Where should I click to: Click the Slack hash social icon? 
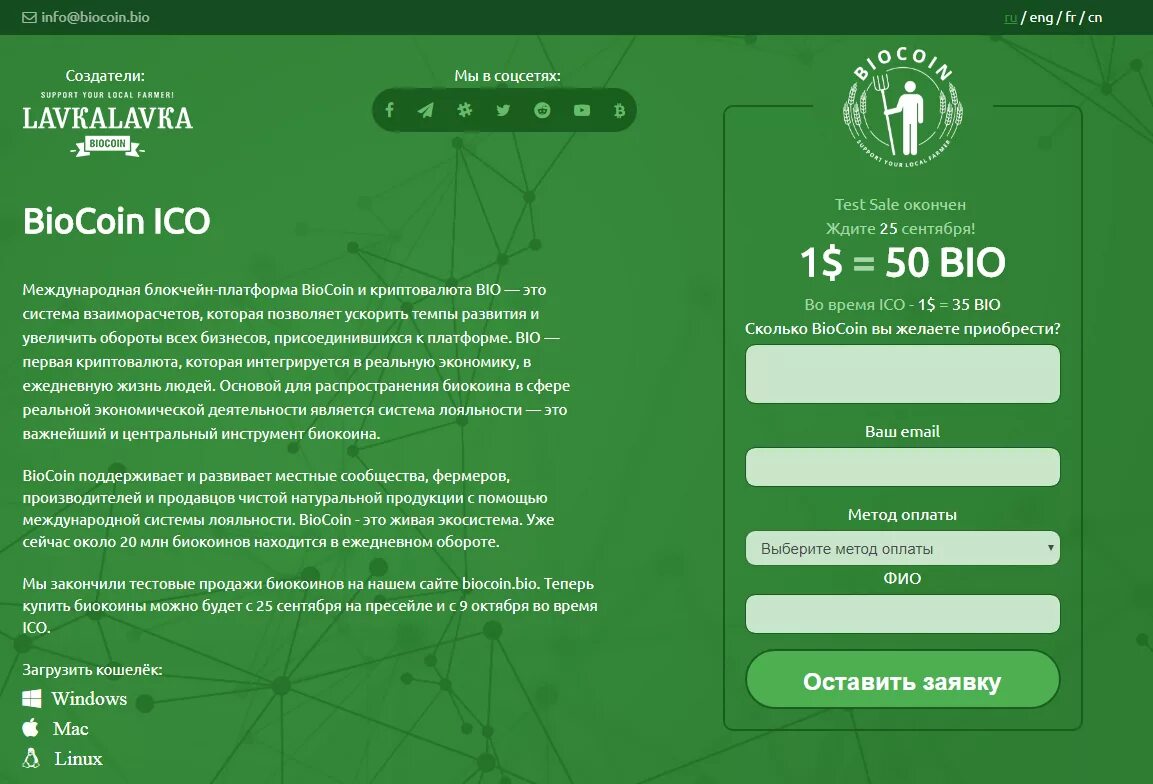point(465,110)
